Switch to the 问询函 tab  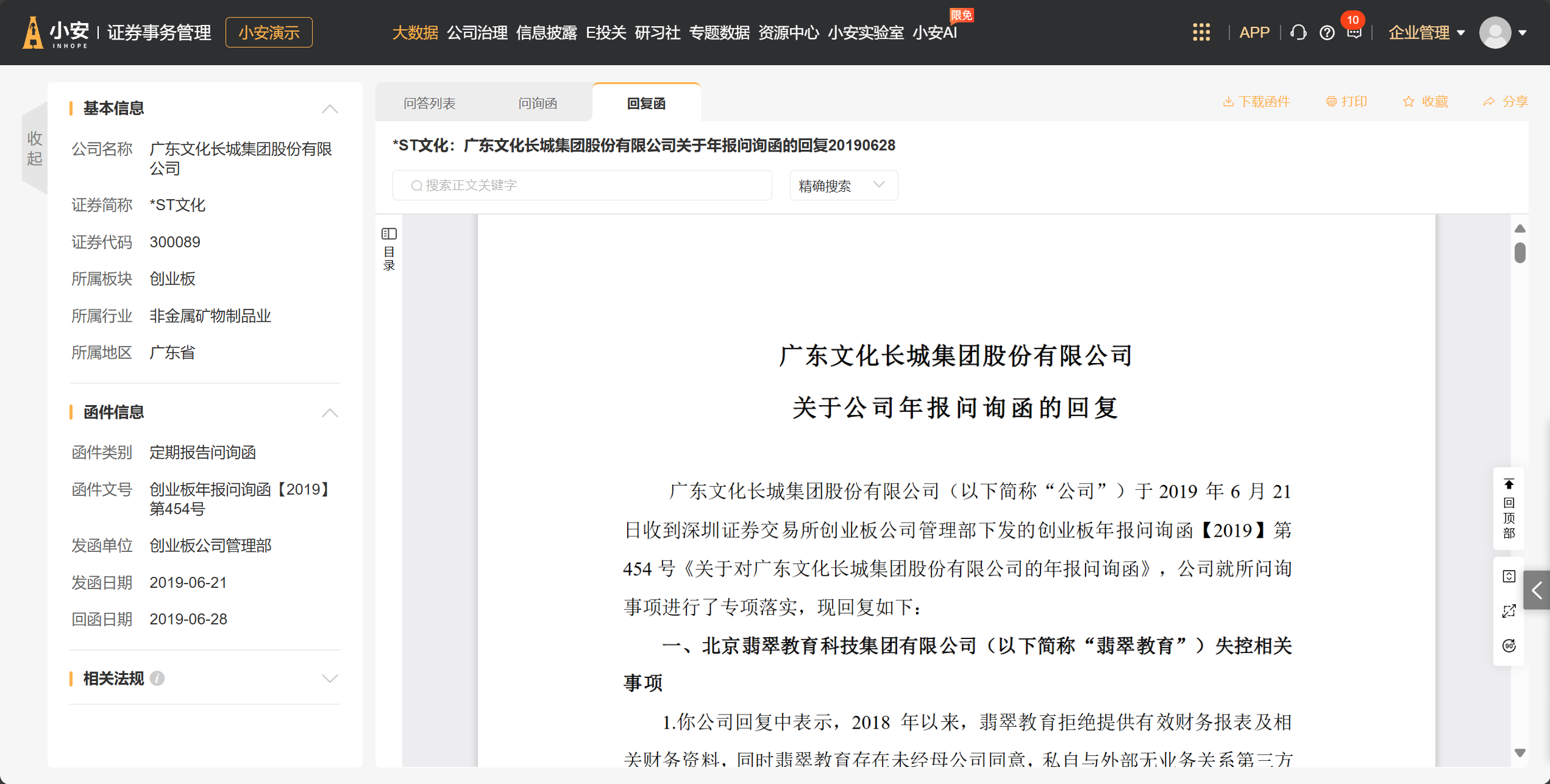[538, 103]
